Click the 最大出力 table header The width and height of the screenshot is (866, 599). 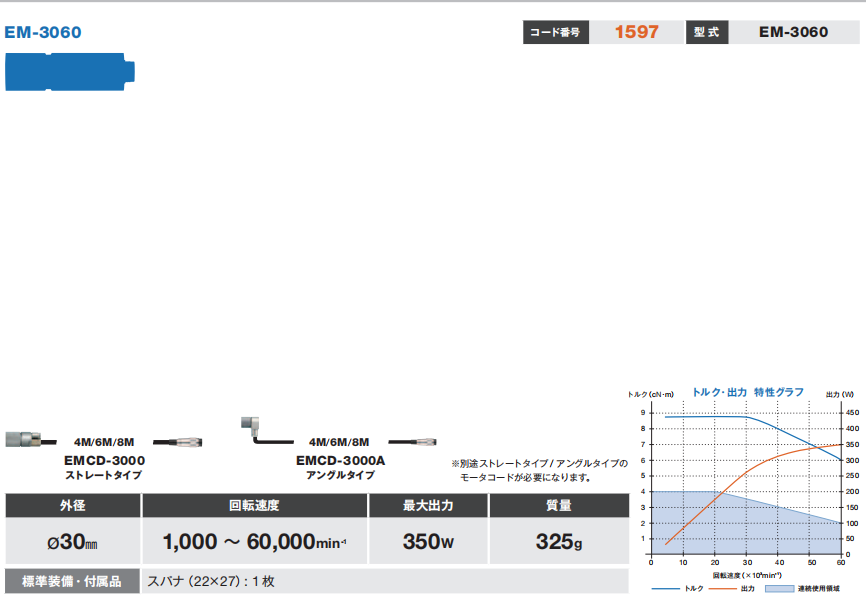click(428, 505)
